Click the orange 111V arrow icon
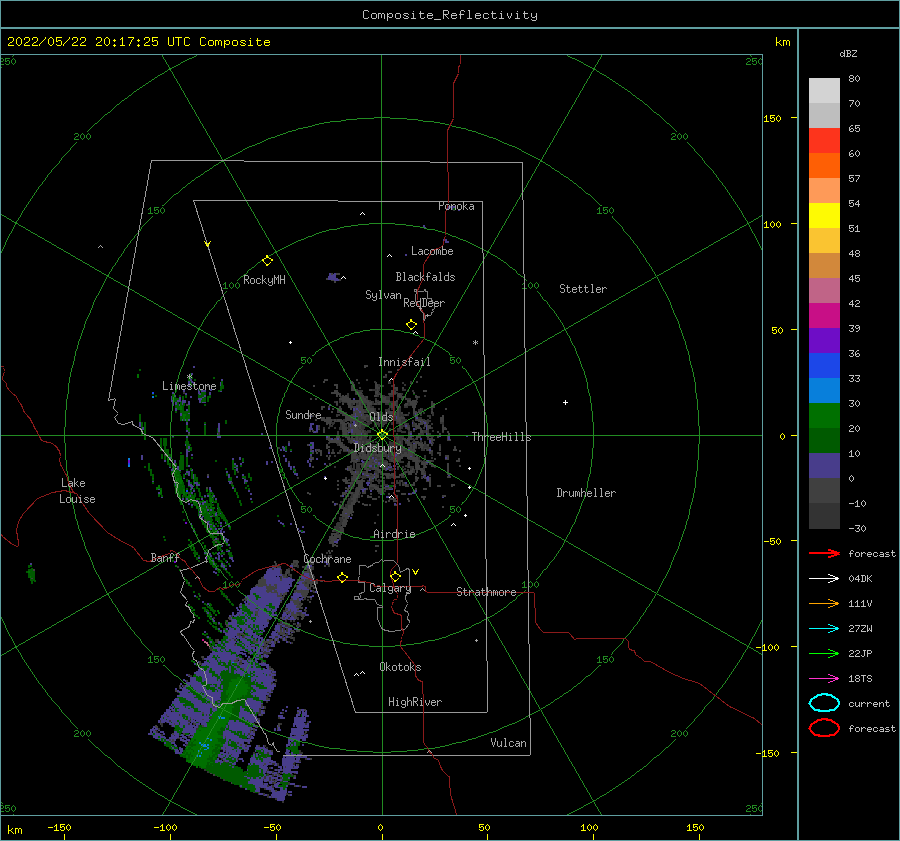900x841 pixels. pos(824,603)
